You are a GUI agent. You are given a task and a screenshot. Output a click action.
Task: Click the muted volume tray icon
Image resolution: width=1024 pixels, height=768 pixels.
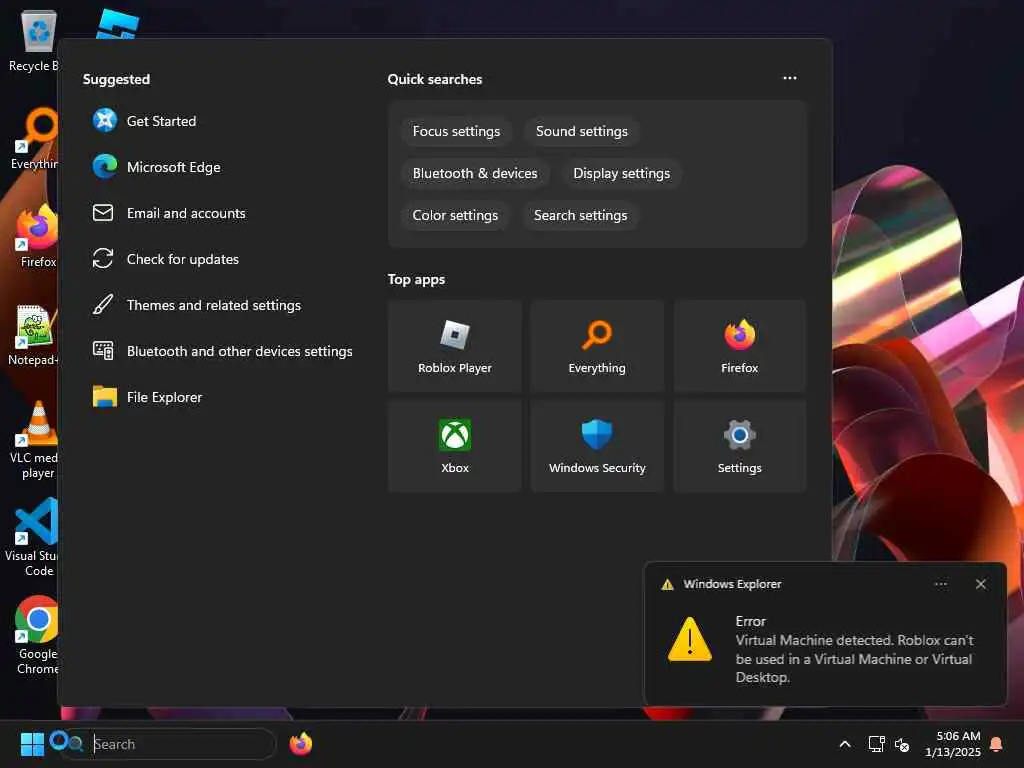902,744
